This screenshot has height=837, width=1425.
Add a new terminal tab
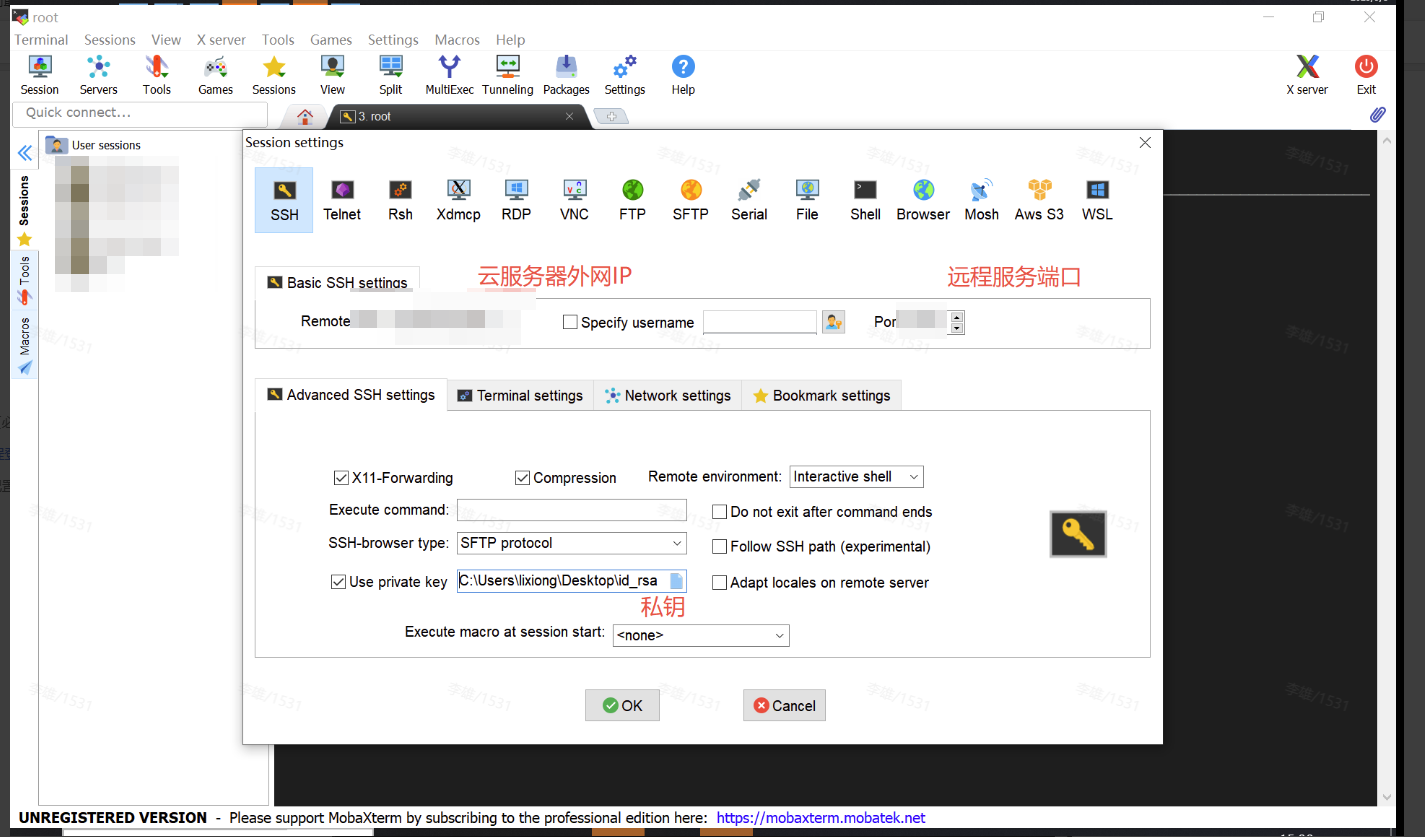[611, 116]
